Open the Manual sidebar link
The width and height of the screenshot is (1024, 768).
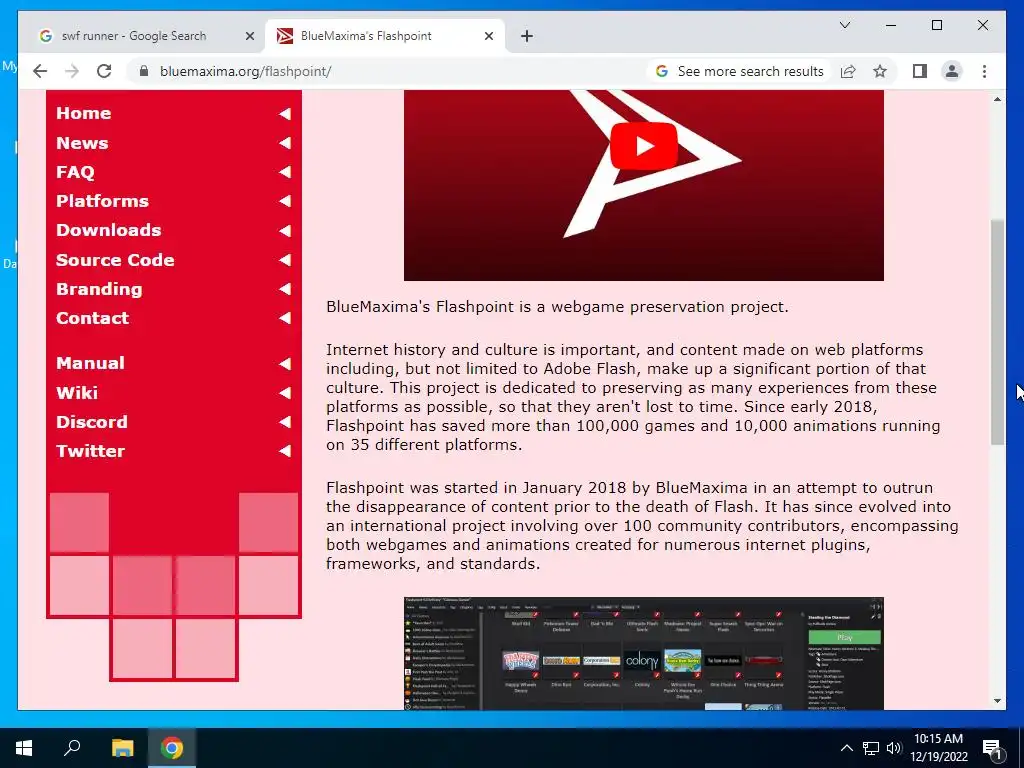pos(90,363)
